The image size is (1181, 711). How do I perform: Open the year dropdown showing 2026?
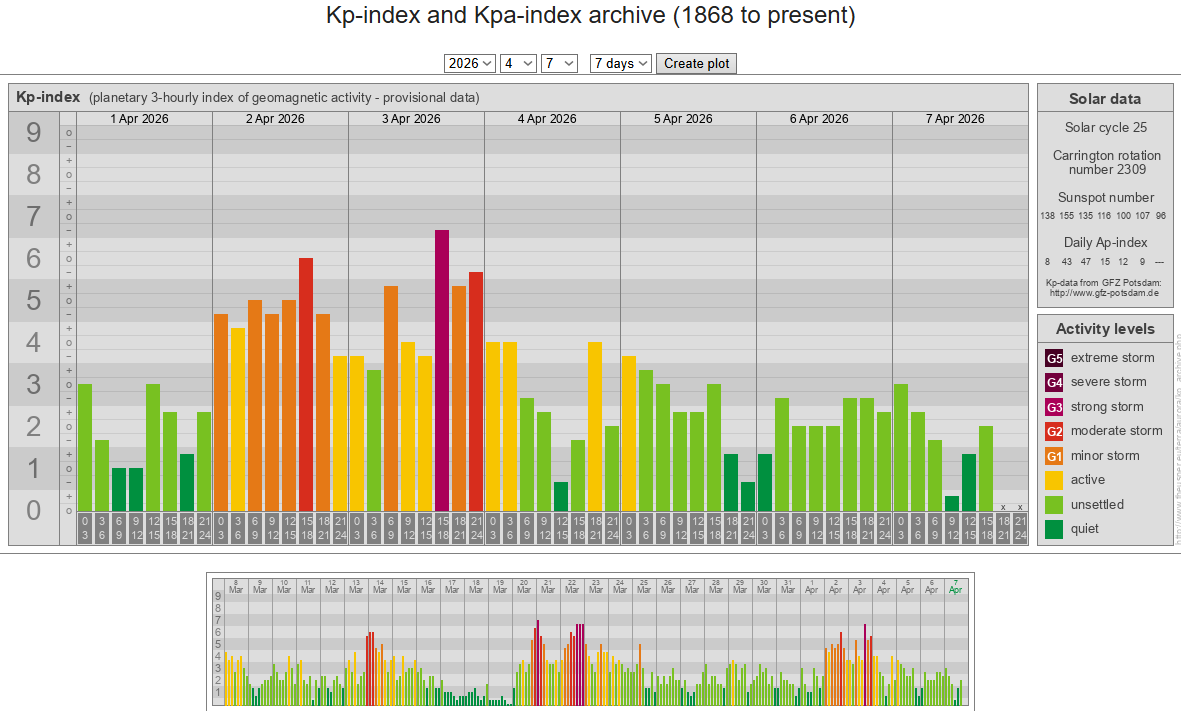(470, 63)
